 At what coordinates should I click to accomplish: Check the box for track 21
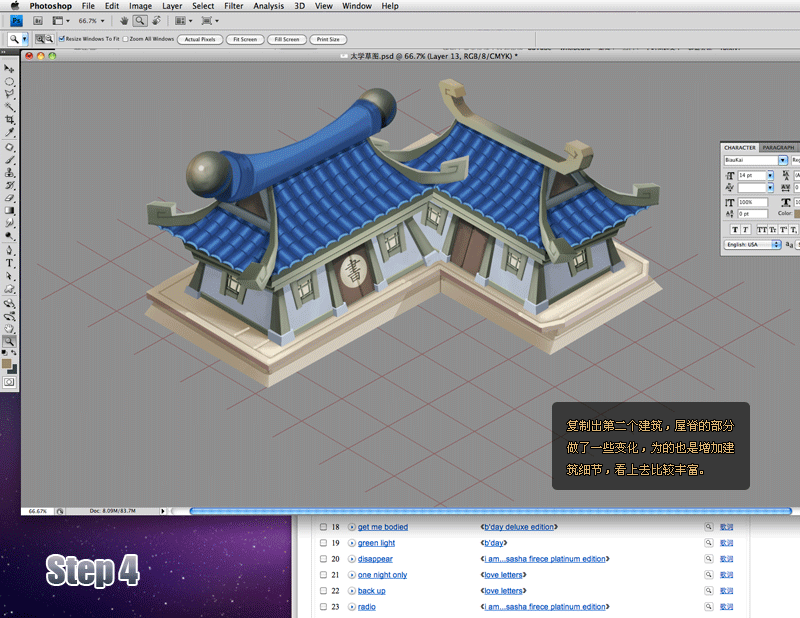[323, 575]
